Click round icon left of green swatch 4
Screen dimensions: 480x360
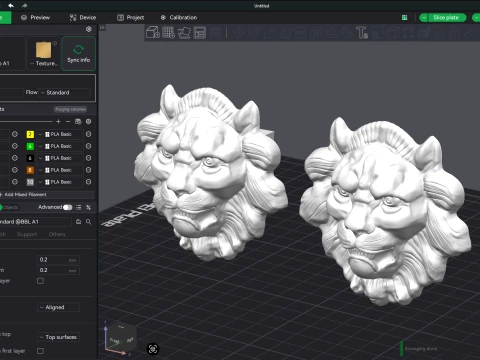[x=15, y=146]
